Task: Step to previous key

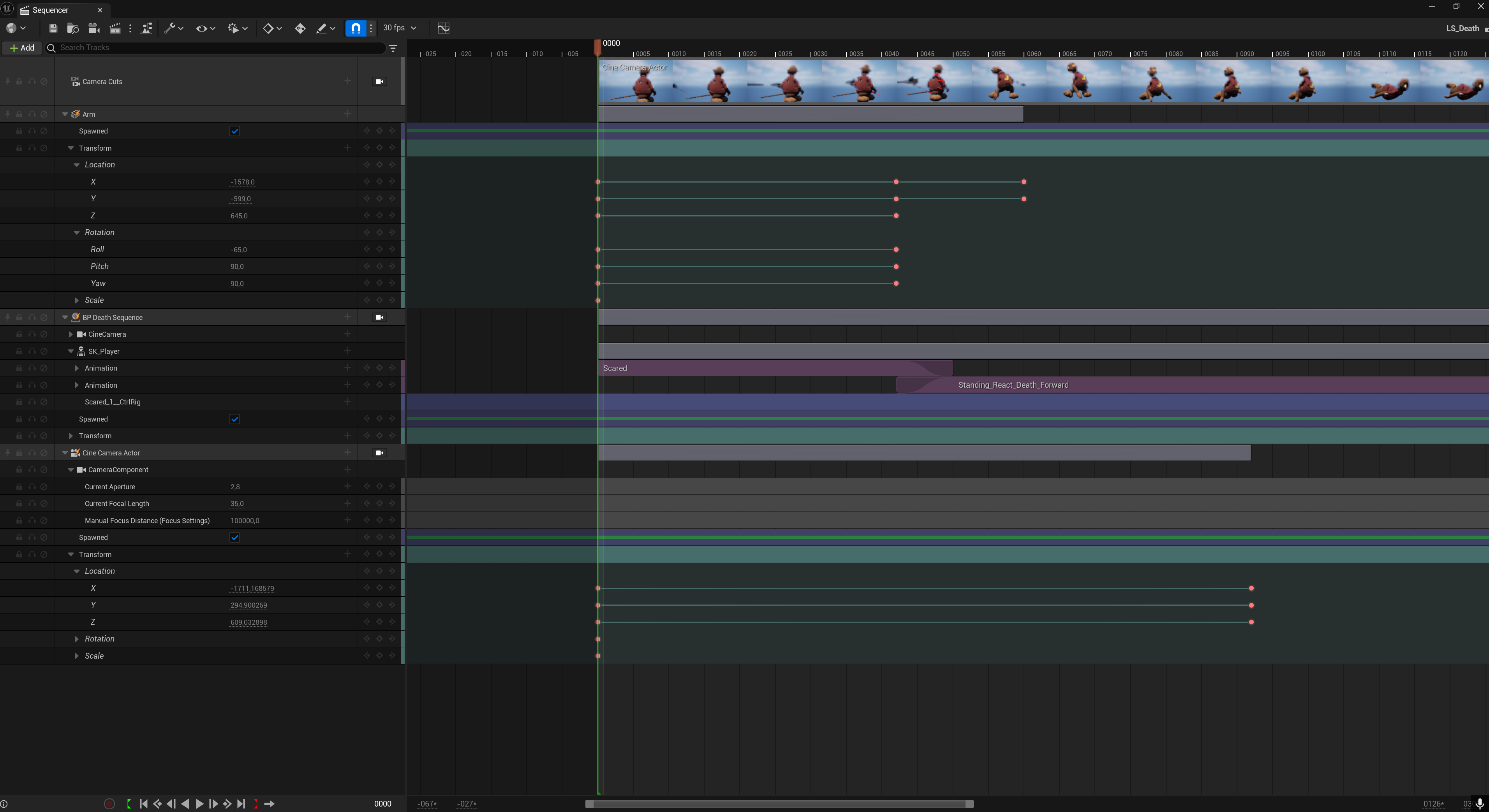Action: coord(157,803)
